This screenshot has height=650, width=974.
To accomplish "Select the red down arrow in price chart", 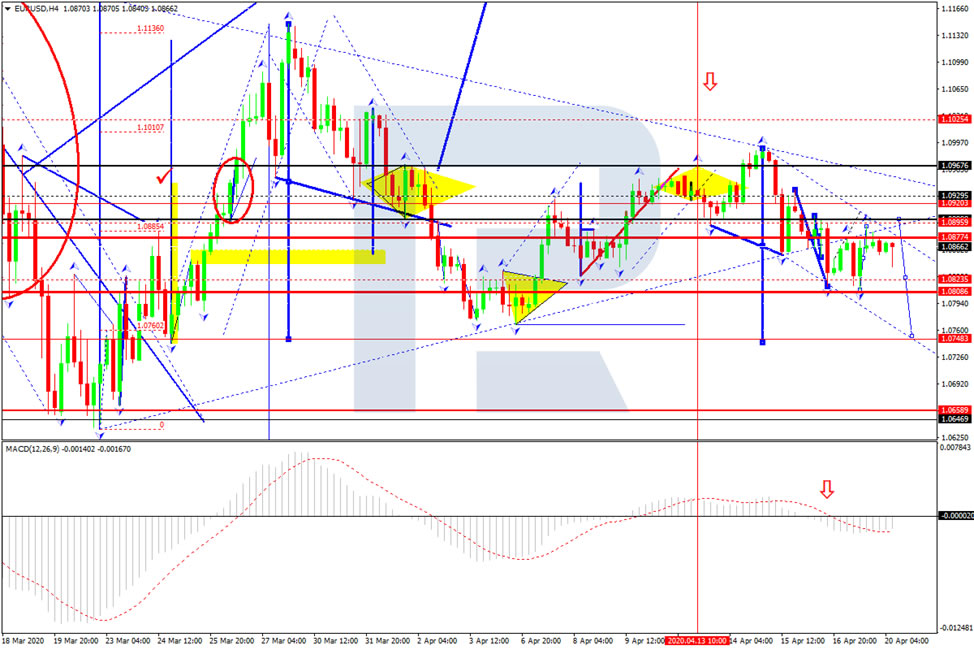I will [x=709, y=81].
